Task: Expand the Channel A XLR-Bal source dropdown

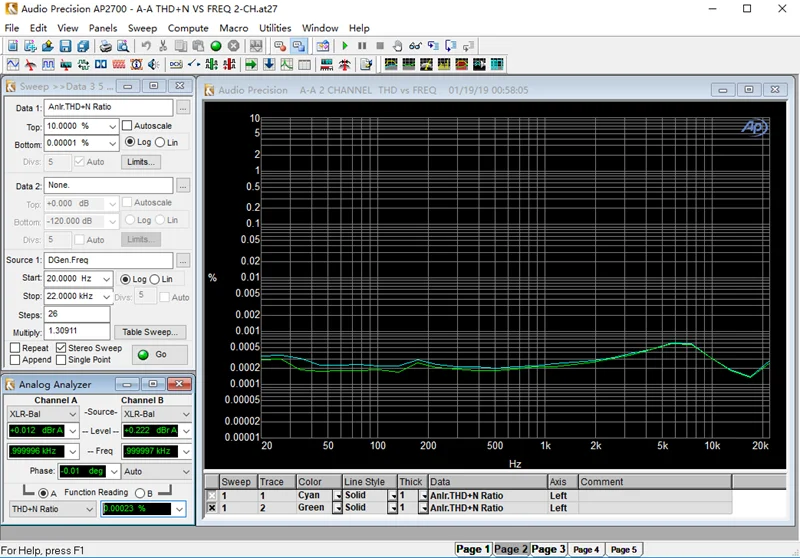Action: (72, 414)
